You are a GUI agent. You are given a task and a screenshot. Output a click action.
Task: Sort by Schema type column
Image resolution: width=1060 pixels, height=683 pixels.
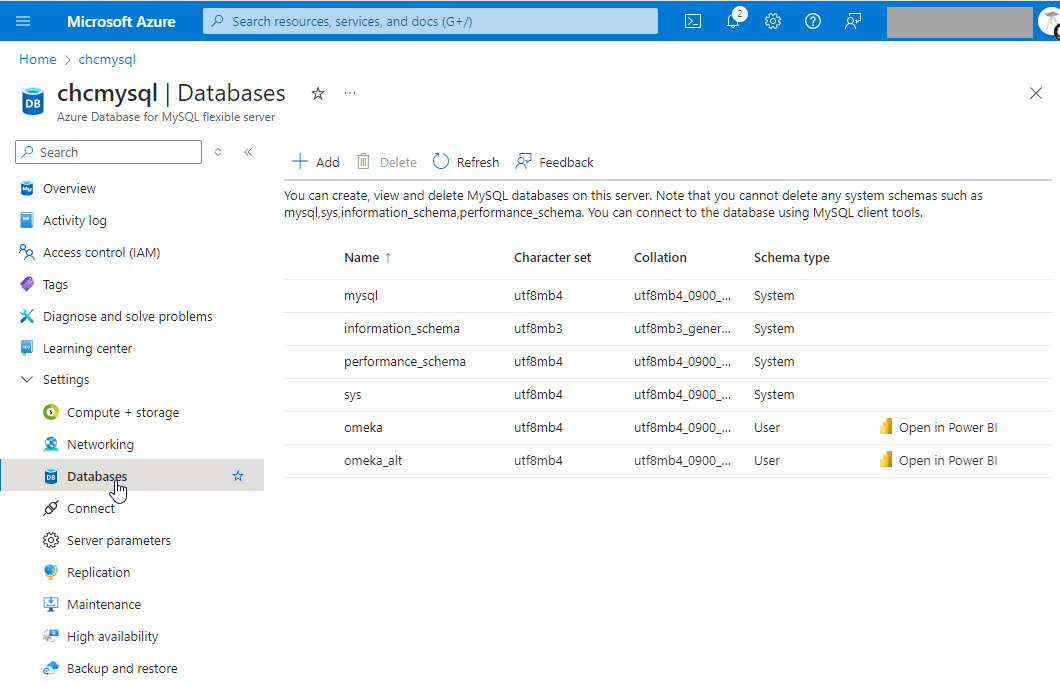tap(792, 258)
